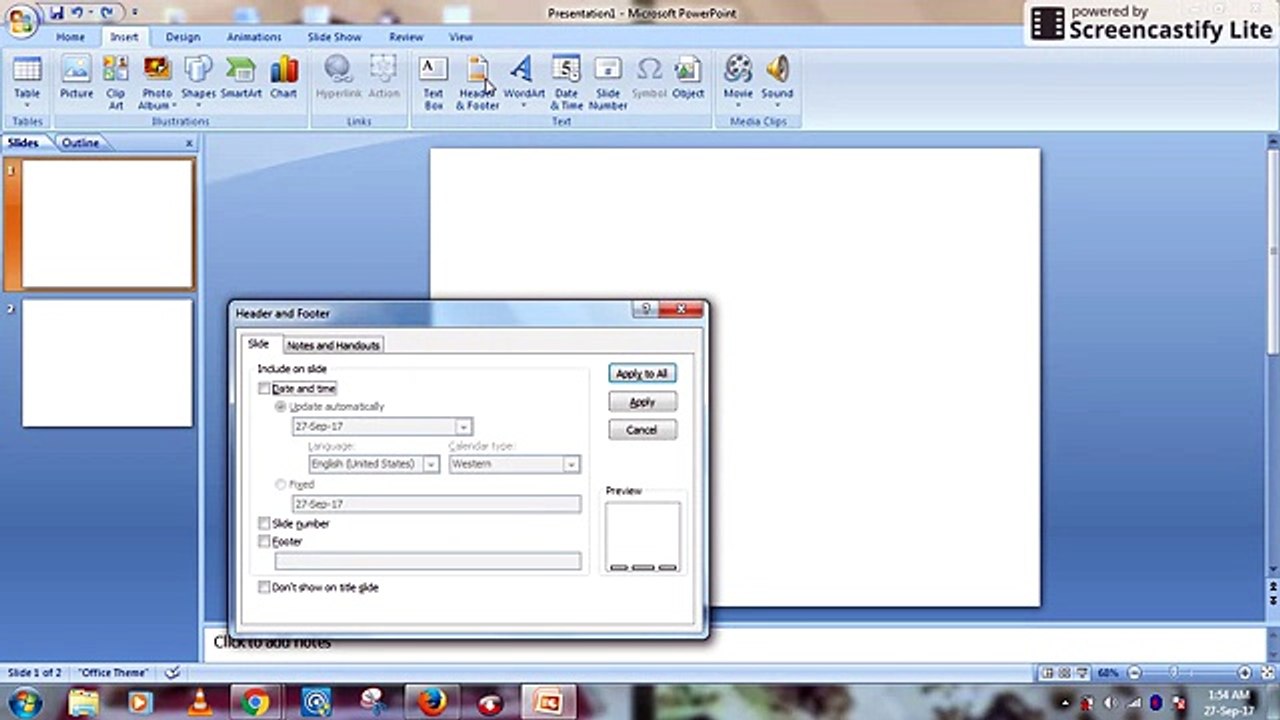This screenshot has width=1280, height=720.
Task: Click the Apply to All button
Action: (x=642, y=373)
